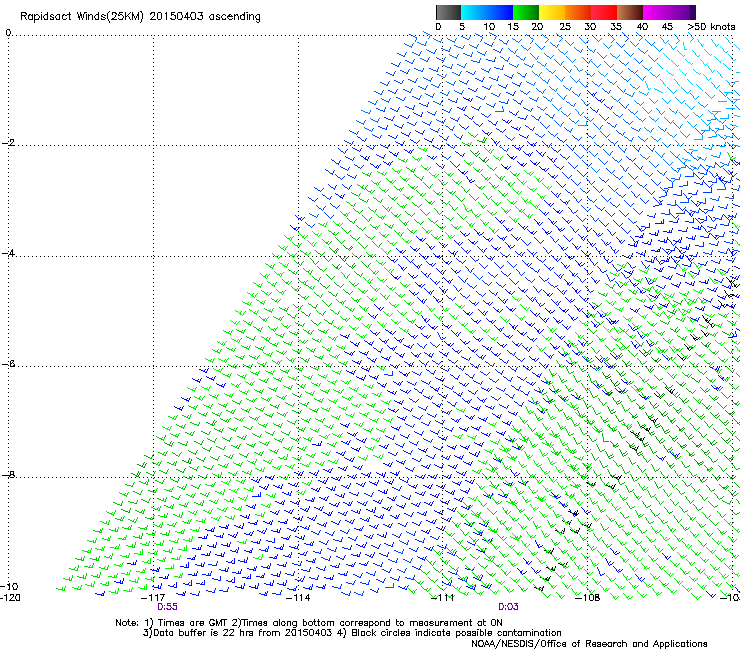The image size is (740, 650).
Task: Click the purple time stamp "0:03"
Action: click(x=508, y=607)
